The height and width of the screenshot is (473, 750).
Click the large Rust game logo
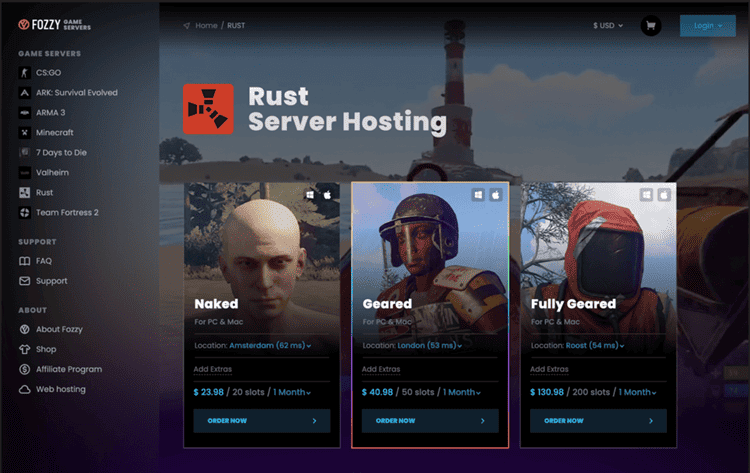[x=208, y=109]
